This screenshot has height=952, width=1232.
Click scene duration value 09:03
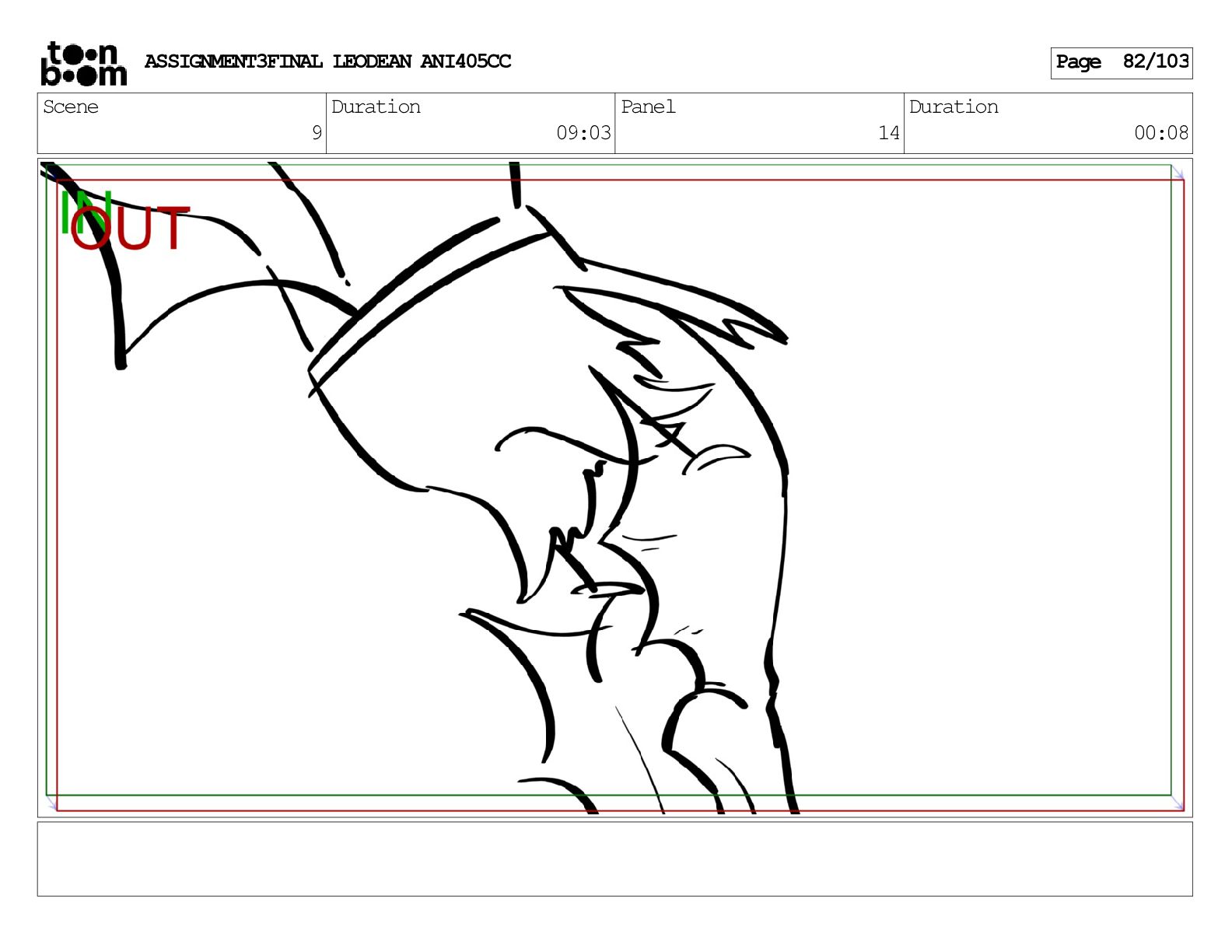pos(583,133)
